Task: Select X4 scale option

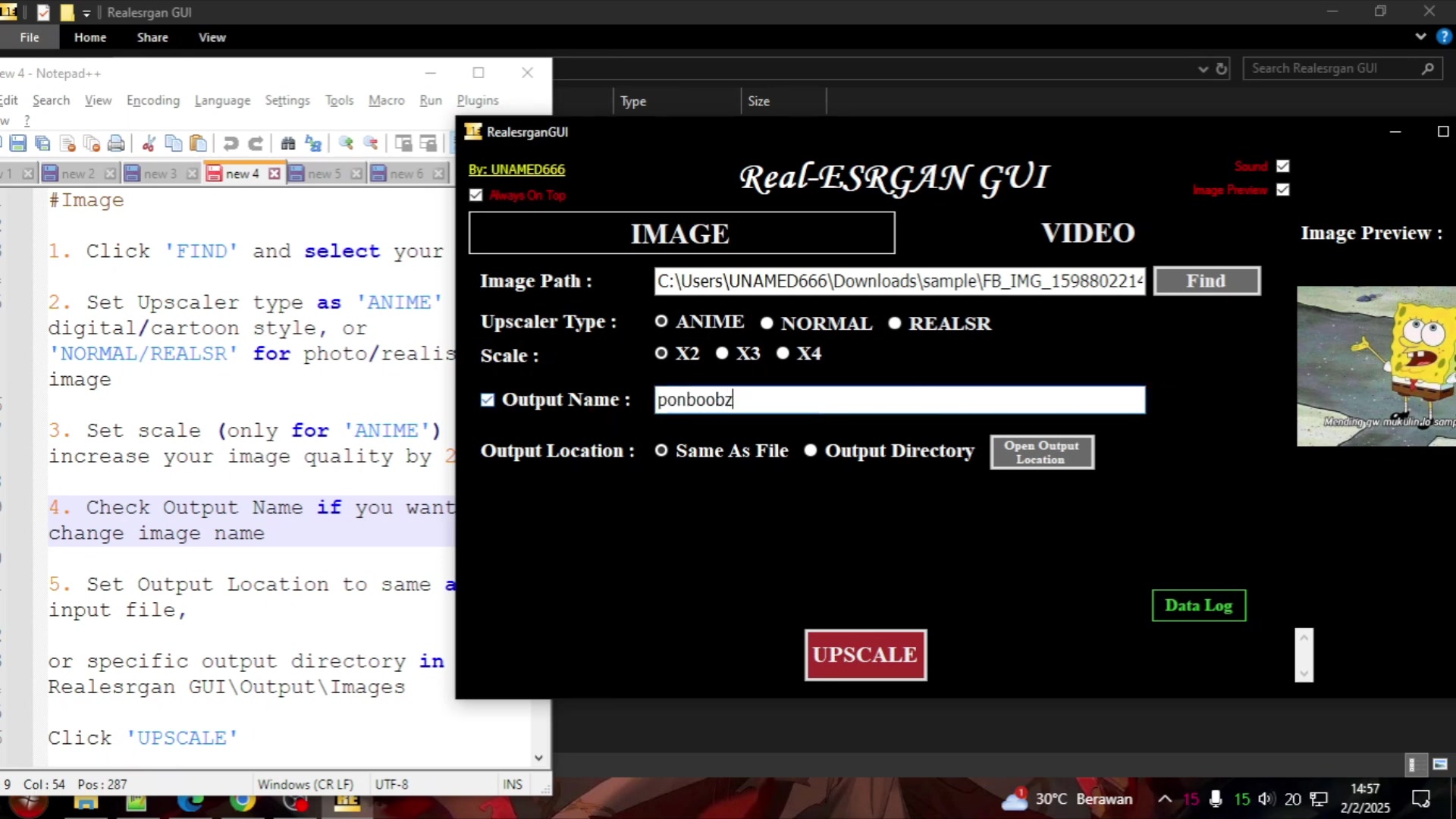Action: [x=783, y=353]
